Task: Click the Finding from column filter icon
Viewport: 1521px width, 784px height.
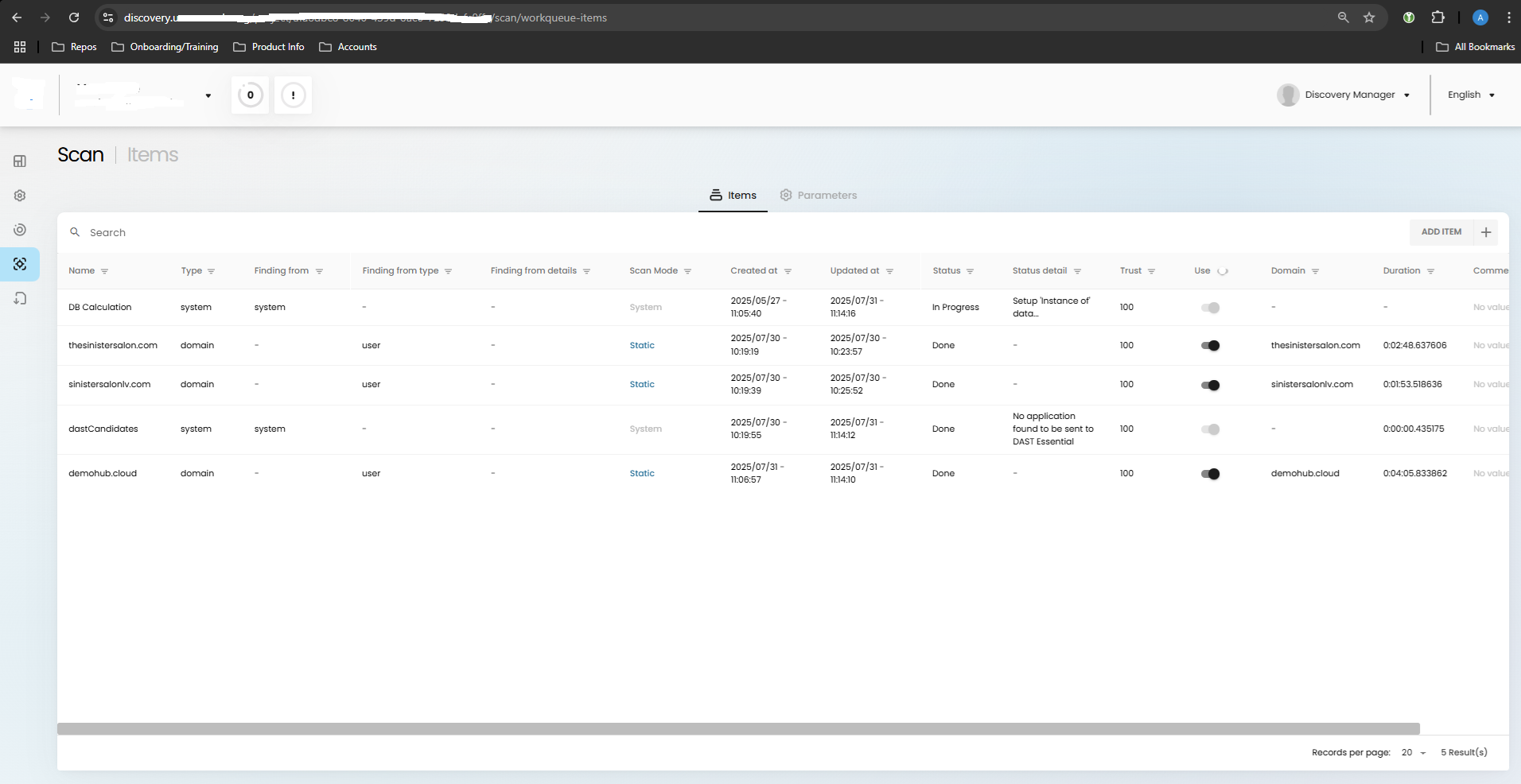Action: [x=319, y=271]
